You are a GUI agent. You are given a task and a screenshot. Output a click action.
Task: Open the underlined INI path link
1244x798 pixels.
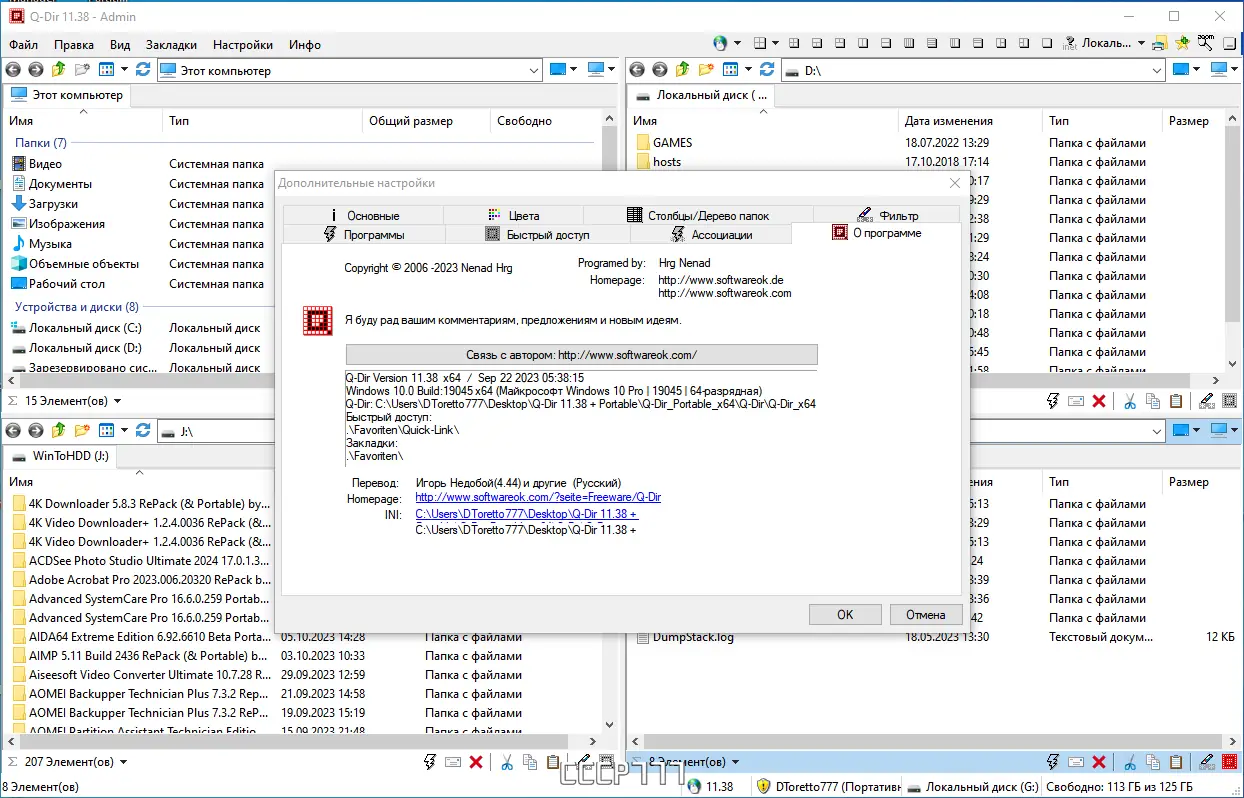click(526, 514)
